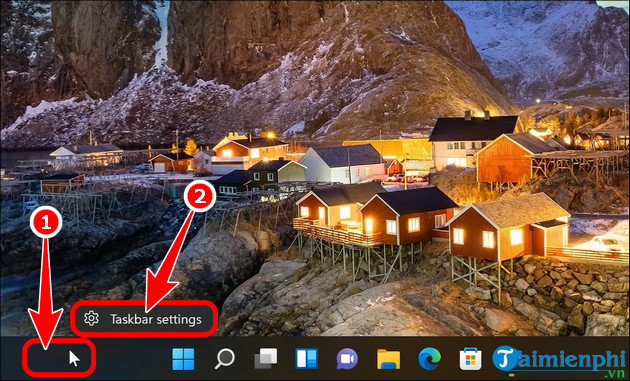Image resolution: width=630 pixels, height=381 pixels.
Task: Open the Microsoft Store icon
Action: (470, 359)
